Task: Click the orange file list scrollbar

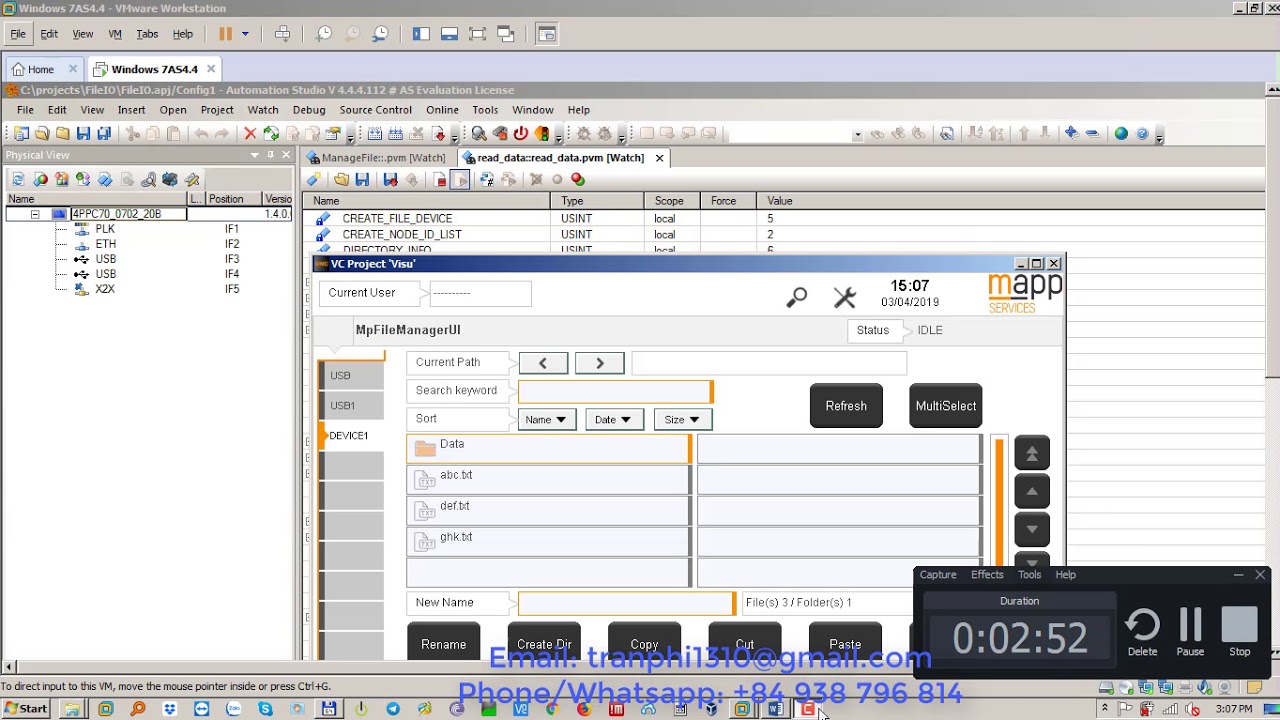Action: [x=999, y=501]
